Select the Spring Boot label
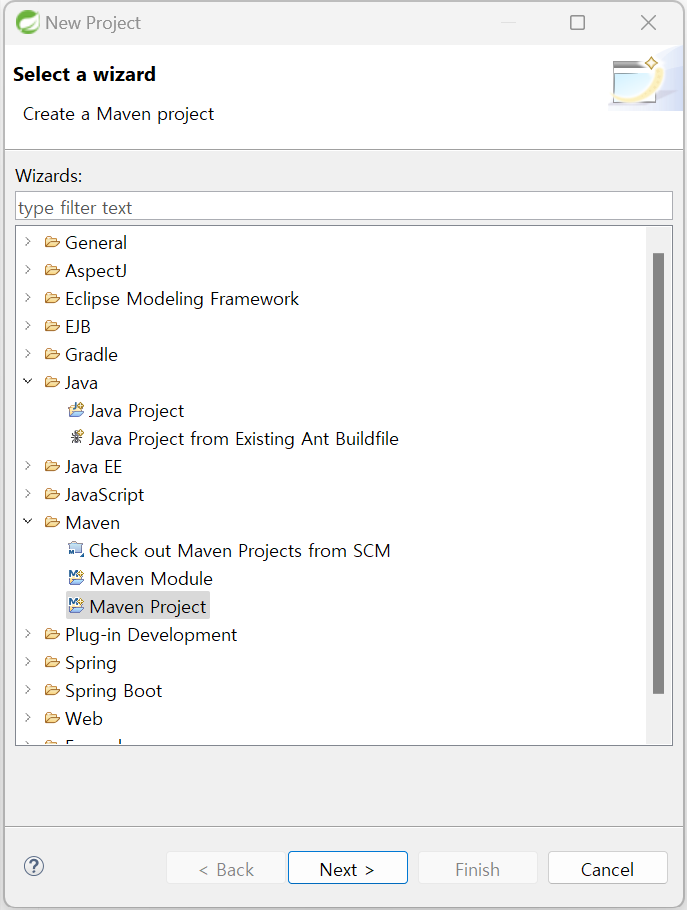The height and width of the screenshot is (910, 687). click(x=113, y=691)
